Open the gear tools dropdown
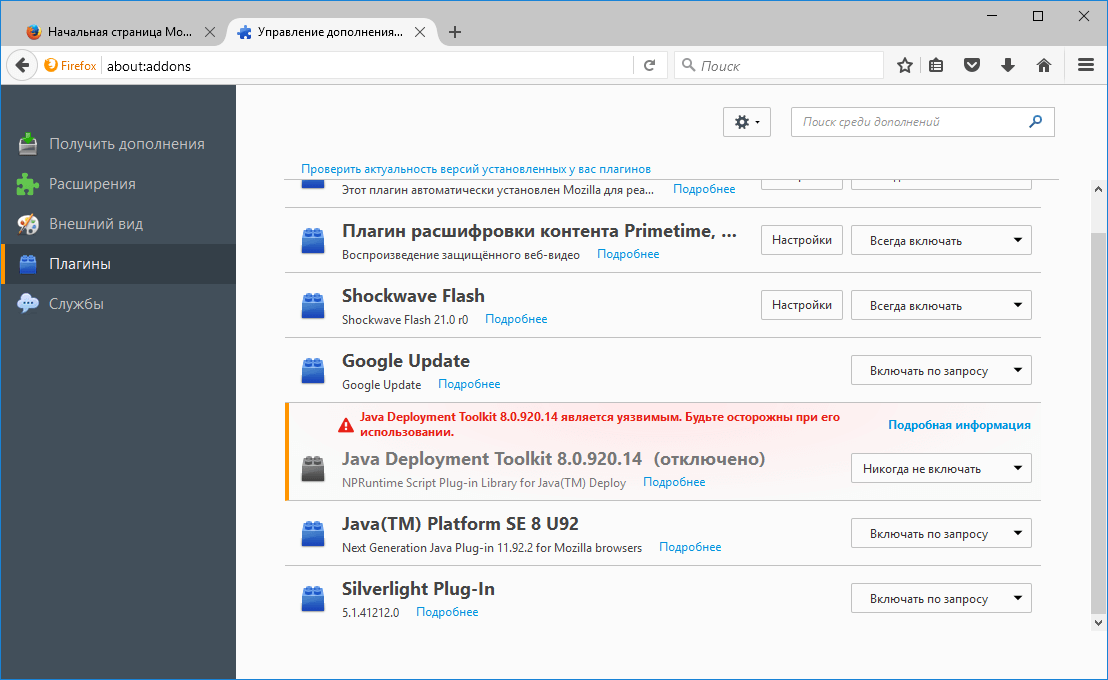 point(746,121)
